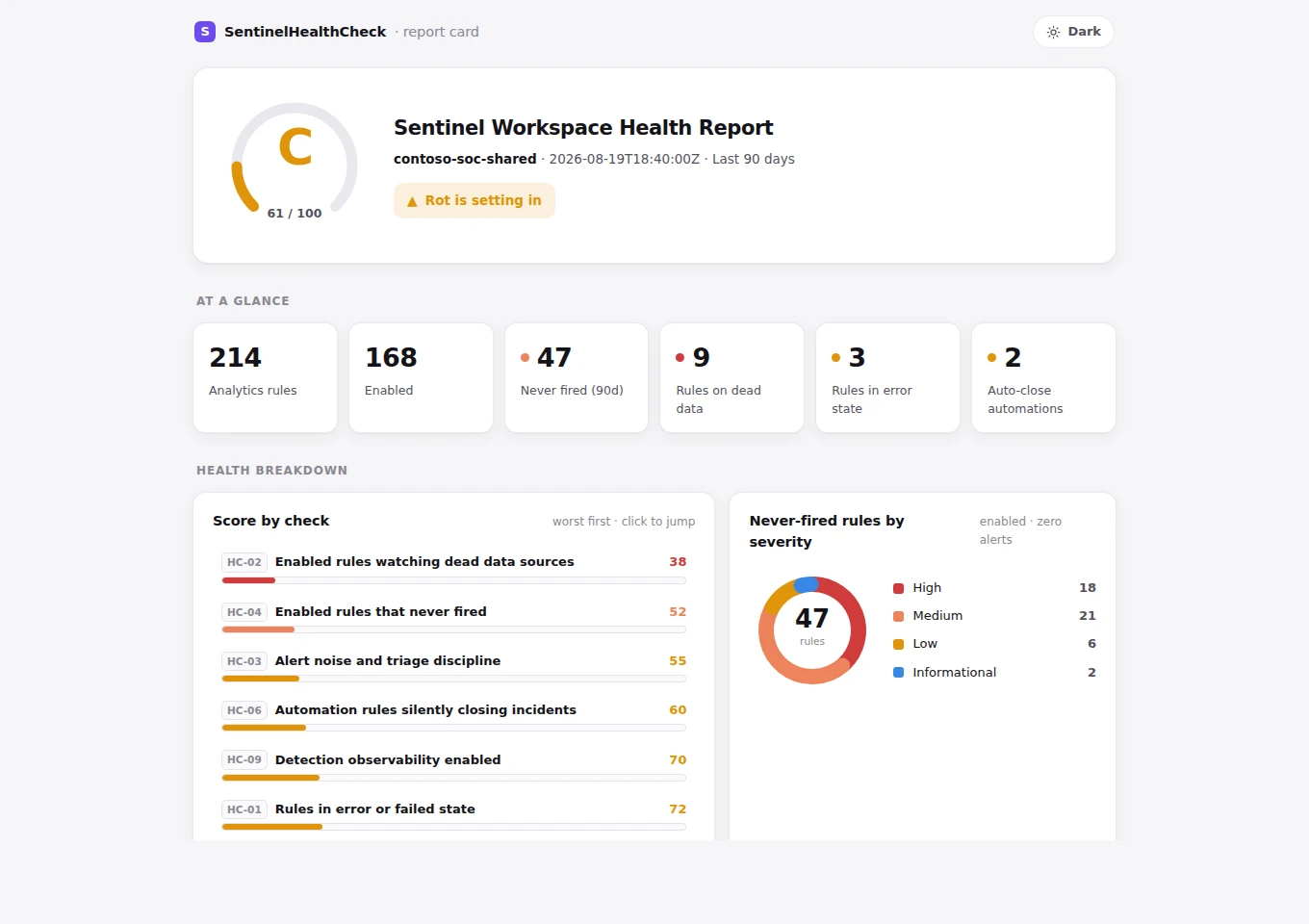Click the orange Medium severity swatch
The height and width of the screenshot is (924, 1309).
pyautogui.click(x=898, y=616)
